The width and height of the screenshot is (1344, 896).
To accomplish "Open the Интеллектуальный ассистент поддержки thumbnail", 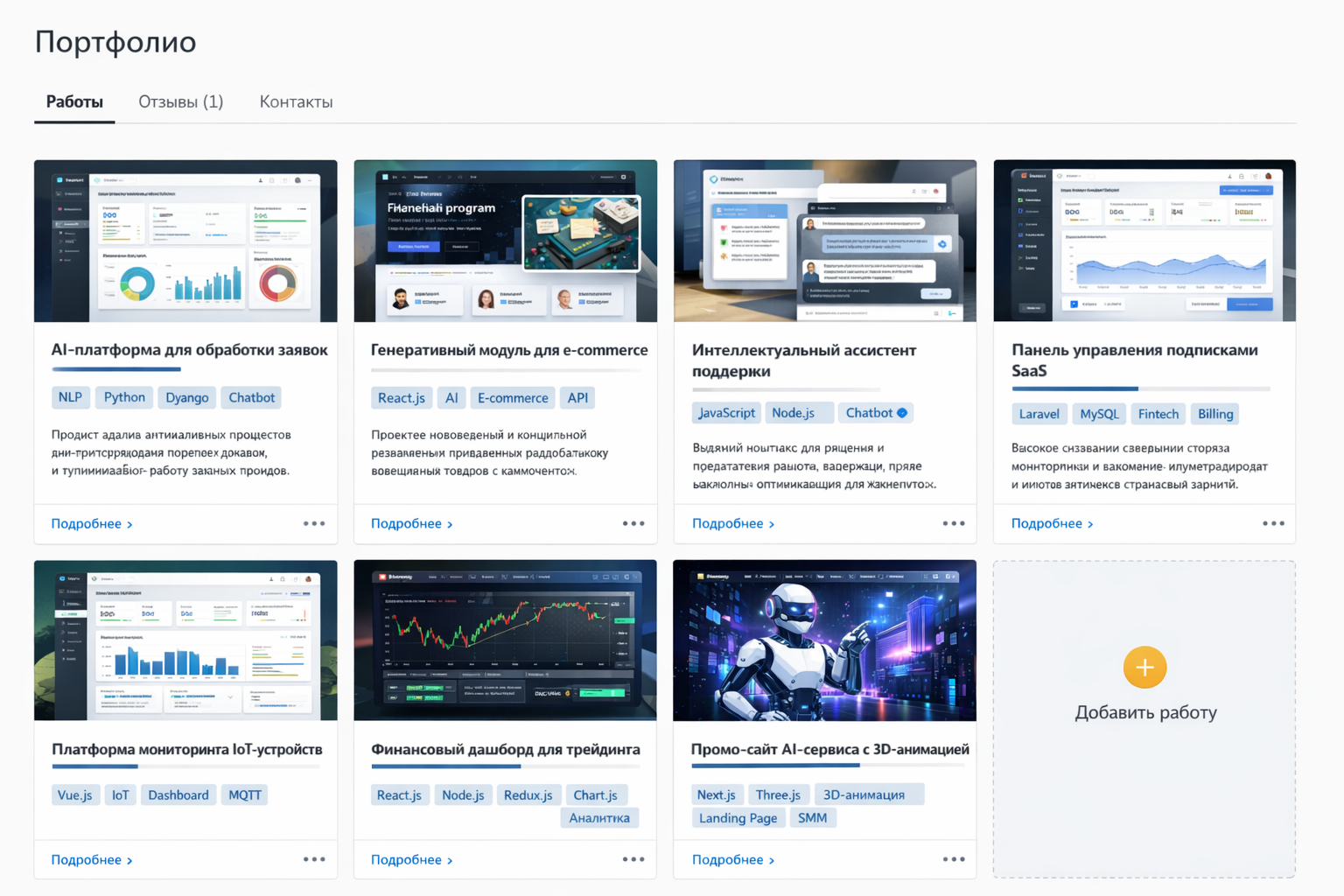I will click(825, 241).
